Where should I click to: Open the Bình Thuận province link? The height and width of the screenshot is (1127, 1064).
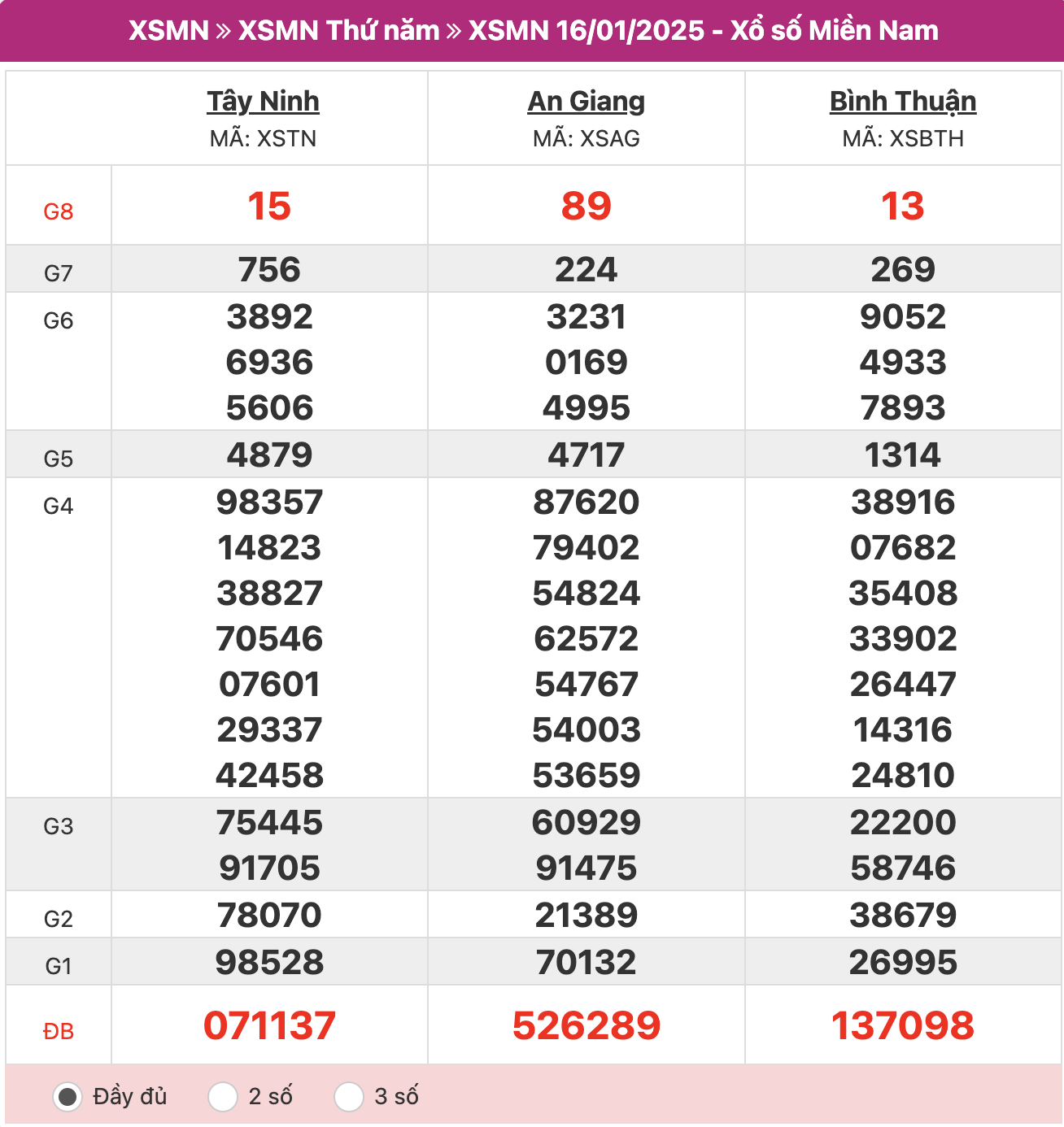(903, 102)
